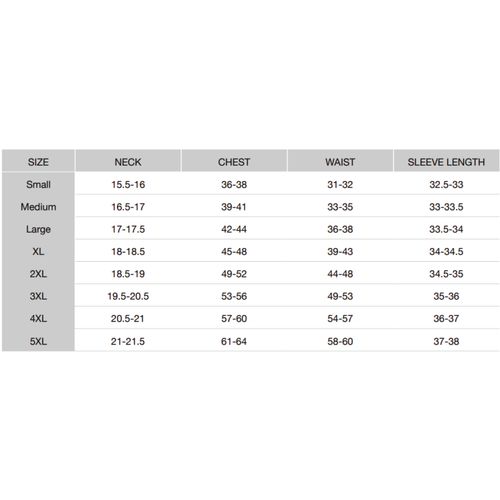This screenshot has height=500, width=500.
Task: Click the Large size row label
Action: pos(38,229)
